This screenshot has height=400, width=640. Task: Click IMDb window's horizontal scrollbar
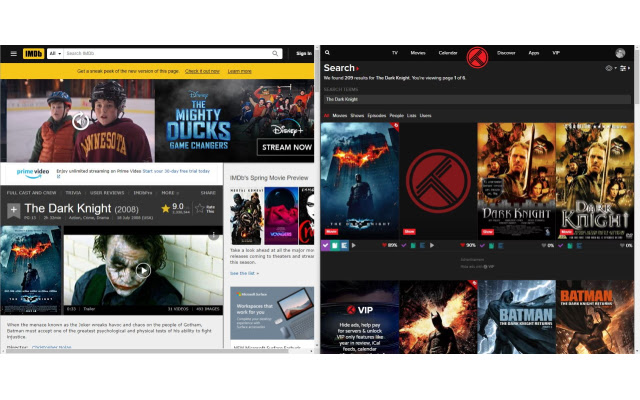coord(147,351)
